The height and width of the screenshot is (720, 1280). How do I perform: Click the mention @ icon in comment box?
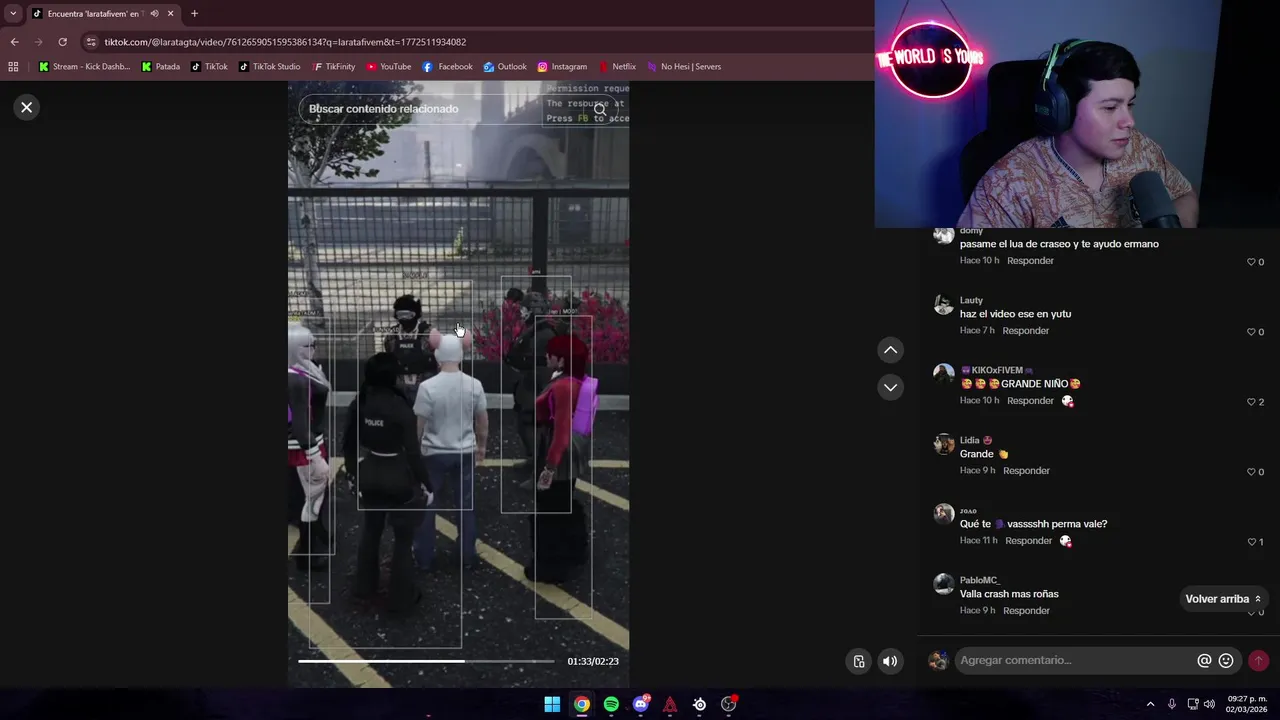(x=1204, y=660)
